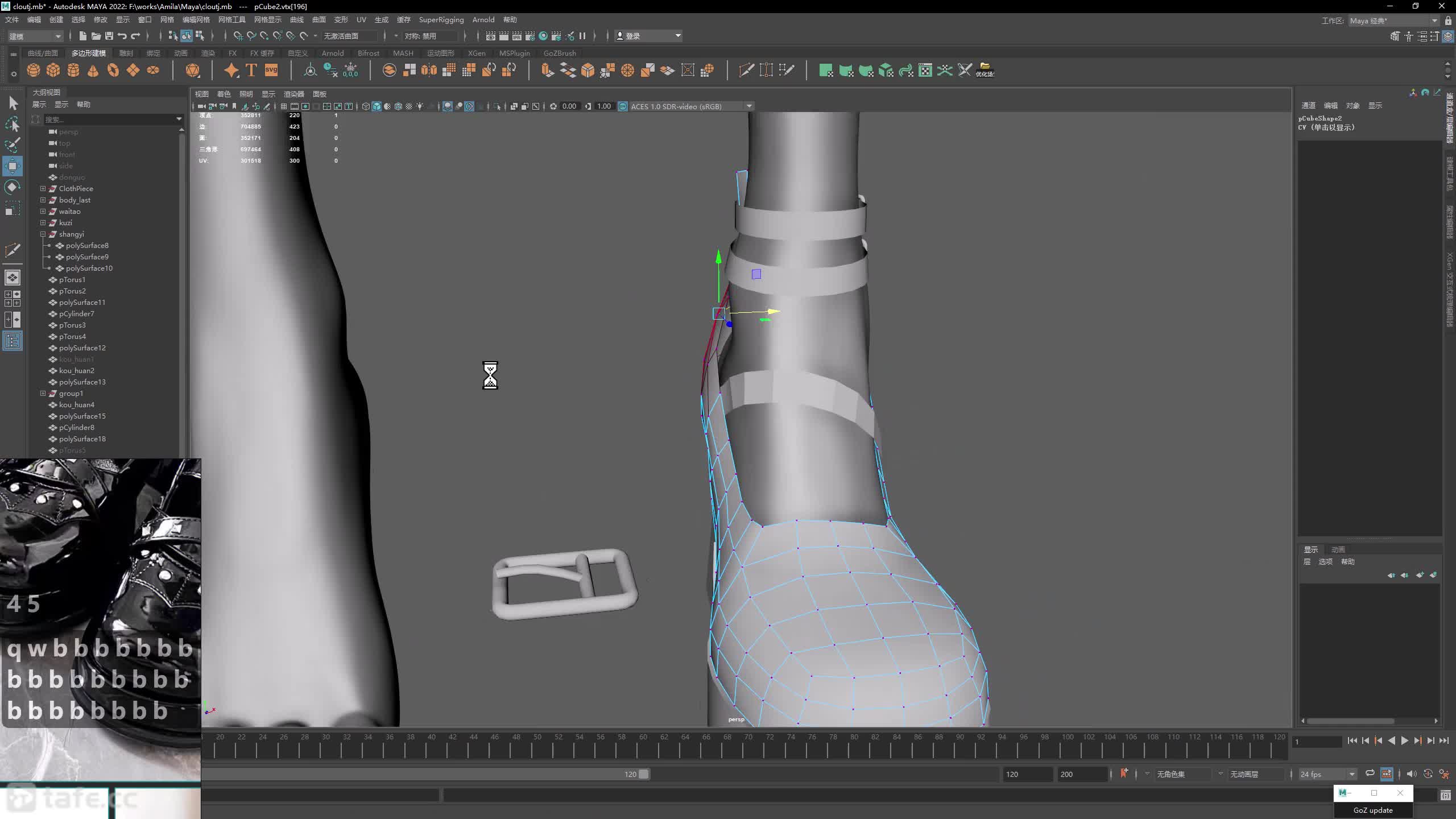Viewport: 1456px width, 819px height.
Task: Switch to the 动画 layer tab
Action: point(1338,549)
